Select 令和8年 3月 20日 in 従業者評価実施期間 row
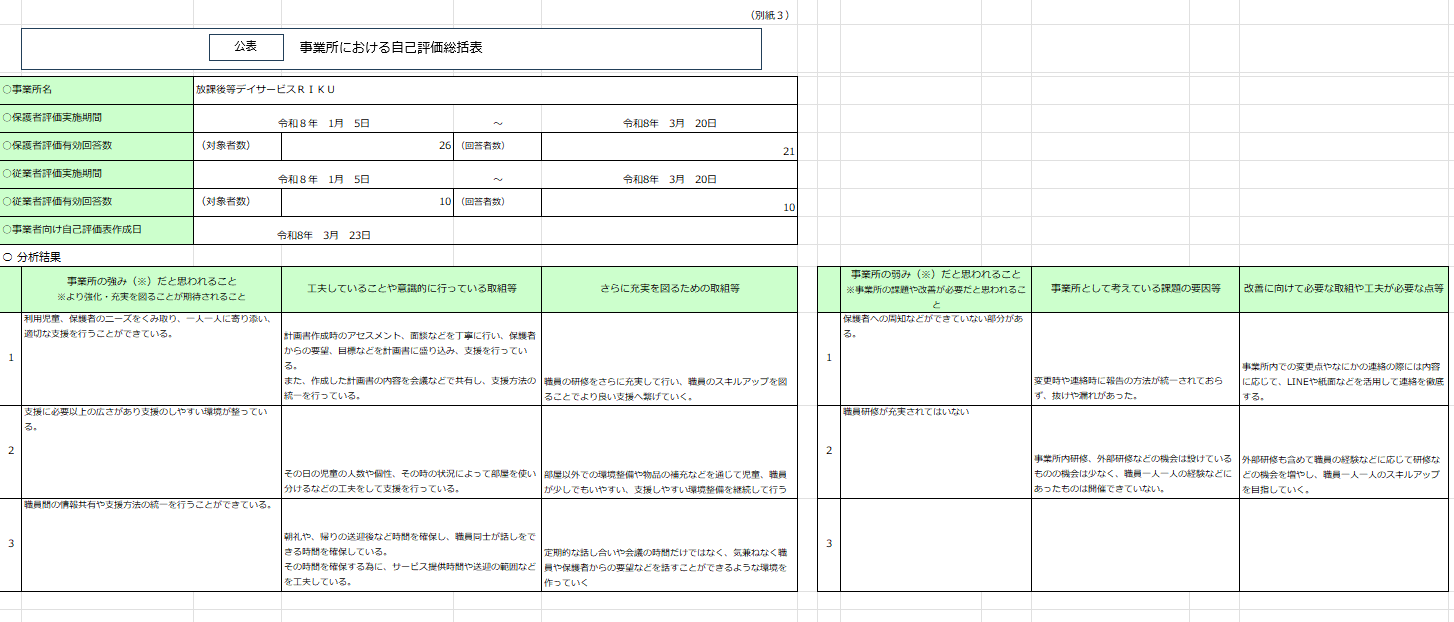The image size is (1454, 622). point(670,179)
